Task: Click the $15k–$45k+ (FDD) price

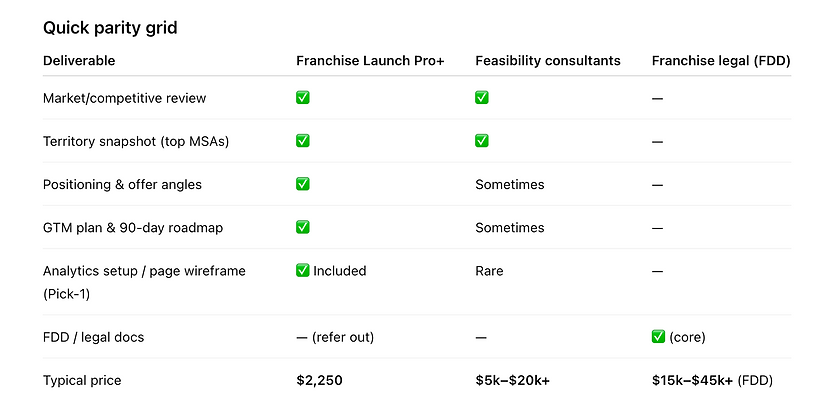Action: 712,381
